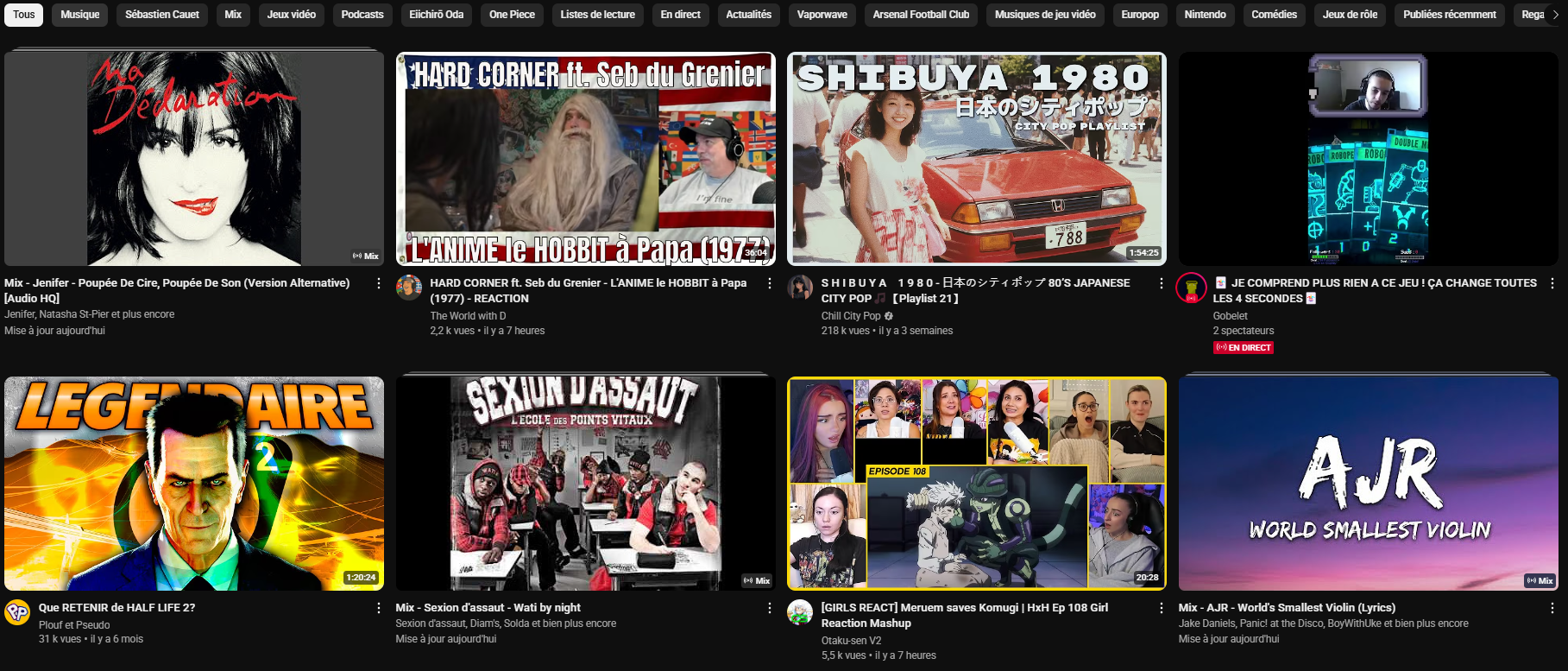The width and height of the screenshot is (1568, 671).
Task: Select the Jeux de rôle chip
Action: (x=1351, y=15)
